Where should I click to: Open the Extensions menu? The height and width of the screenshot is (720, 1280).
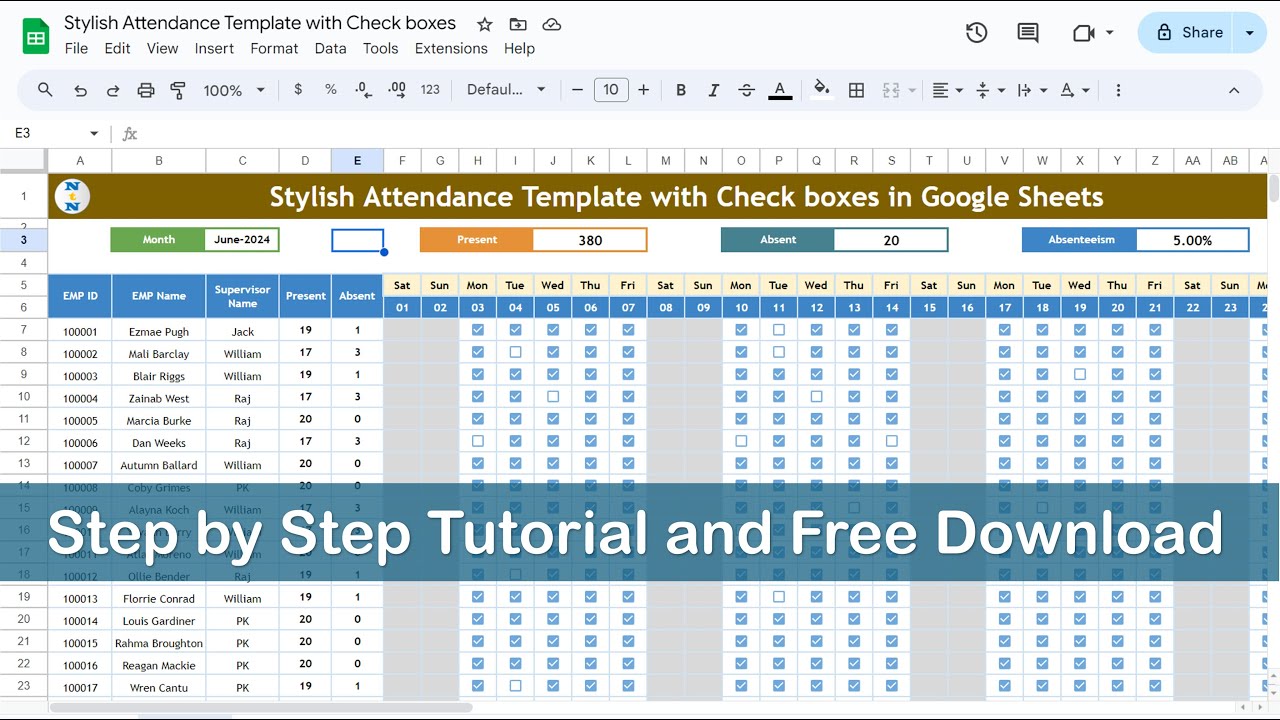pos(451,48)
